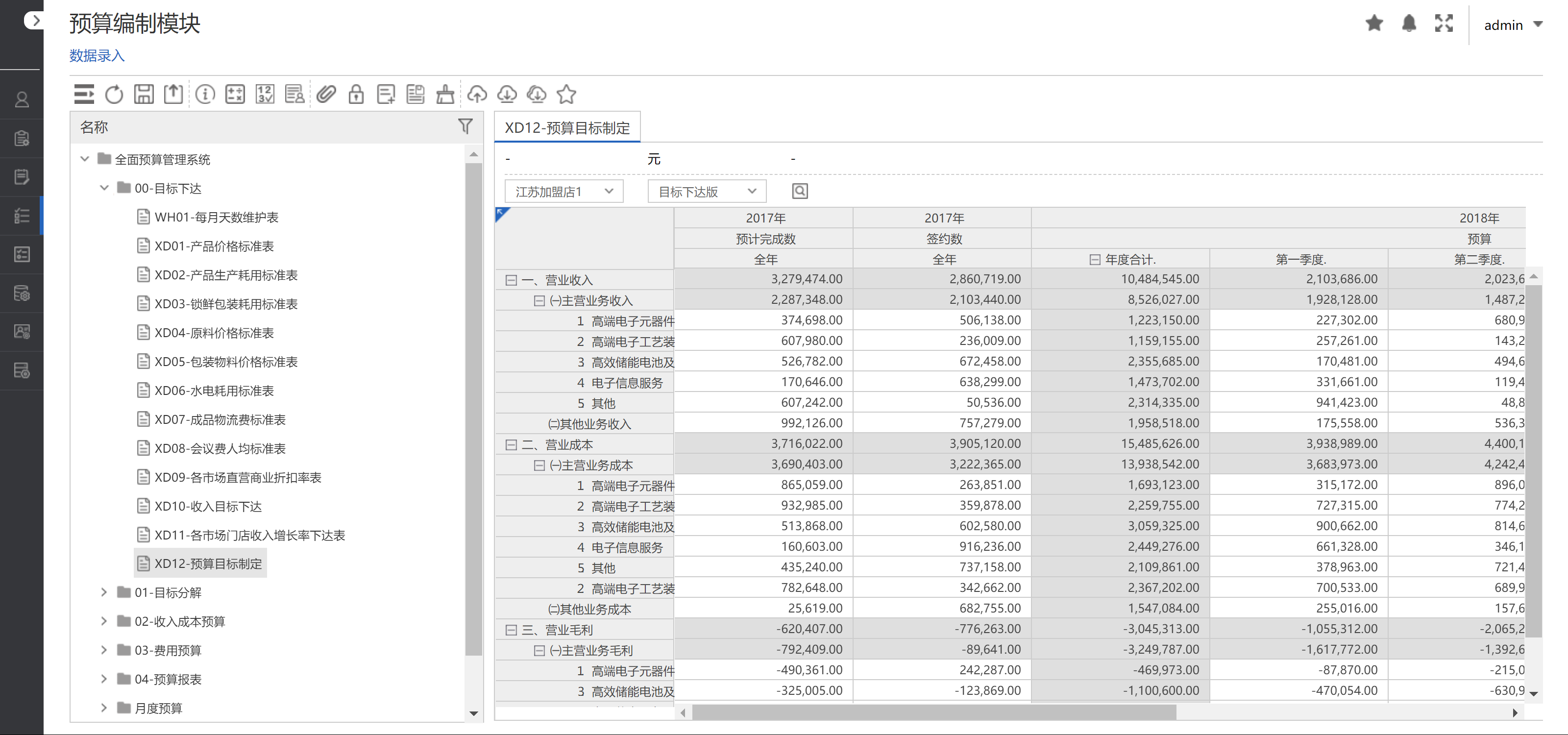Click the refresh toolbar icon
Viewport: 1568px width, 735px height.
tap(114, 94)
